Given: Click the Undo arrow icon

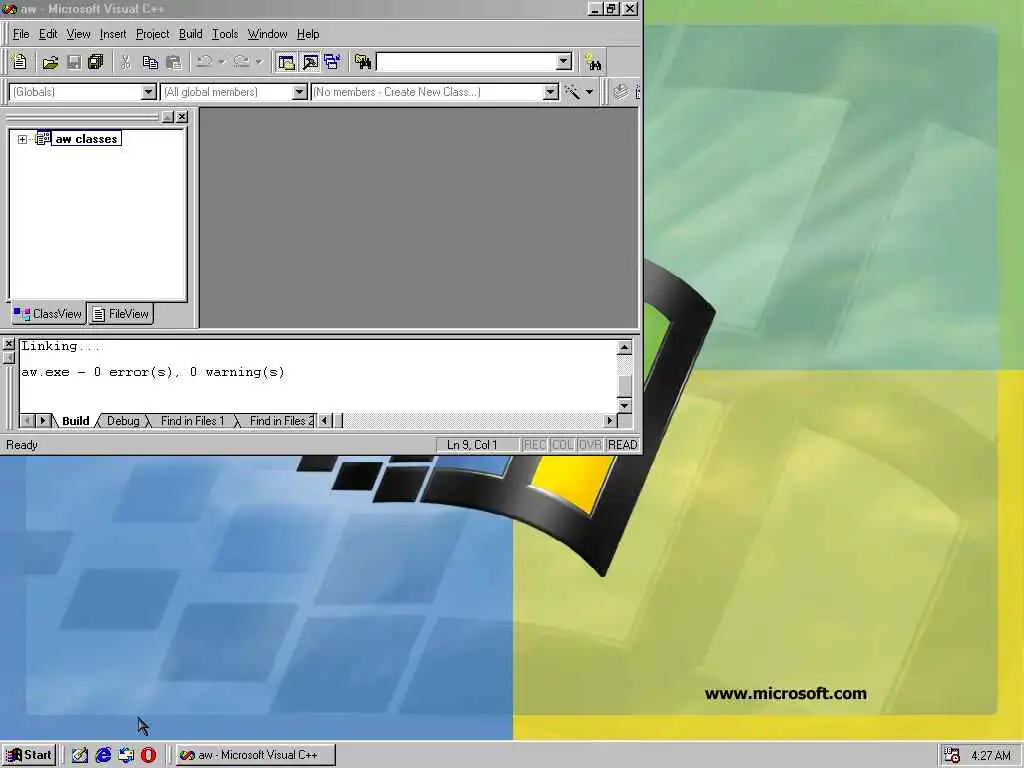Looking at the screenshot, I should [204, 62].
